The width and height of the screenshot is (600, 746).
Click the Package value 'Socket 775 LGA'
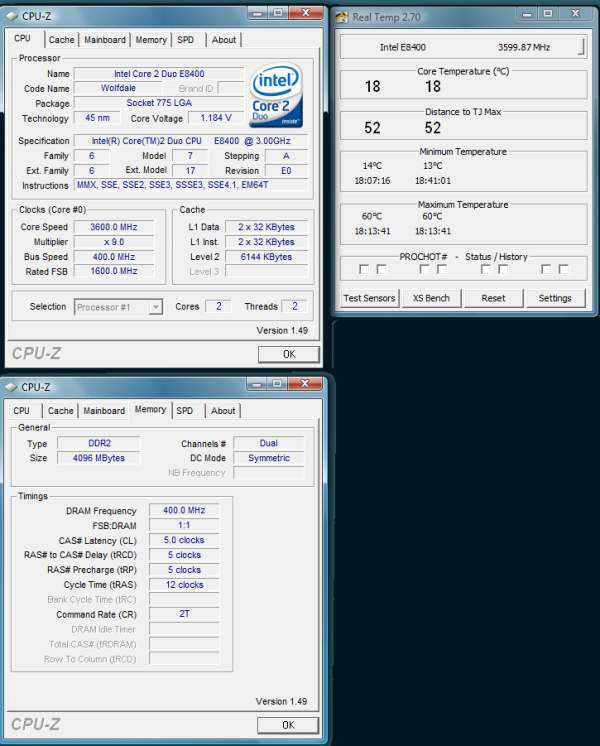(159, 103)
